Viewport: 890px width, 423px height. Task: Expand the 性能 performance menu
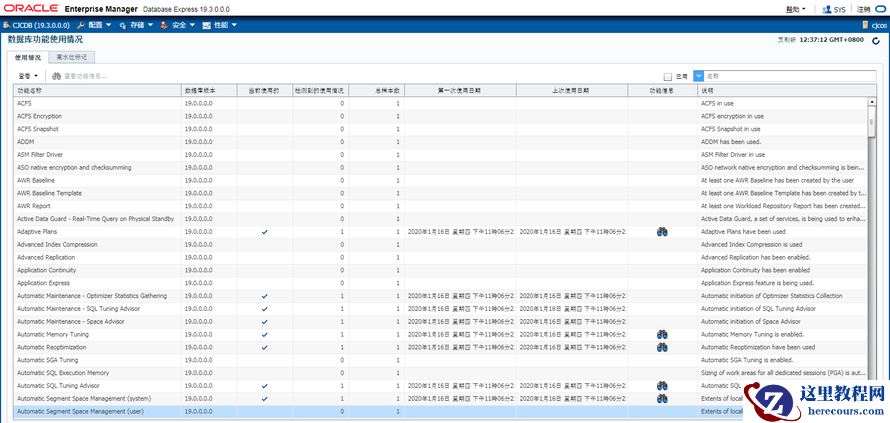[222, 24]
